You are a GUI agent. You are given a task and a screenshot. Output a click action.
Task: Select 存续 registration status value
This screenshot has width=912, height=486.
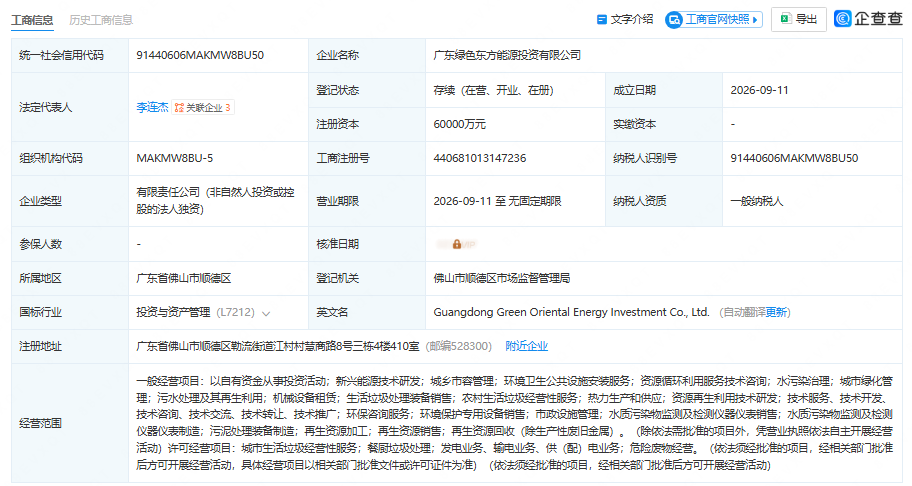point(493,90)
